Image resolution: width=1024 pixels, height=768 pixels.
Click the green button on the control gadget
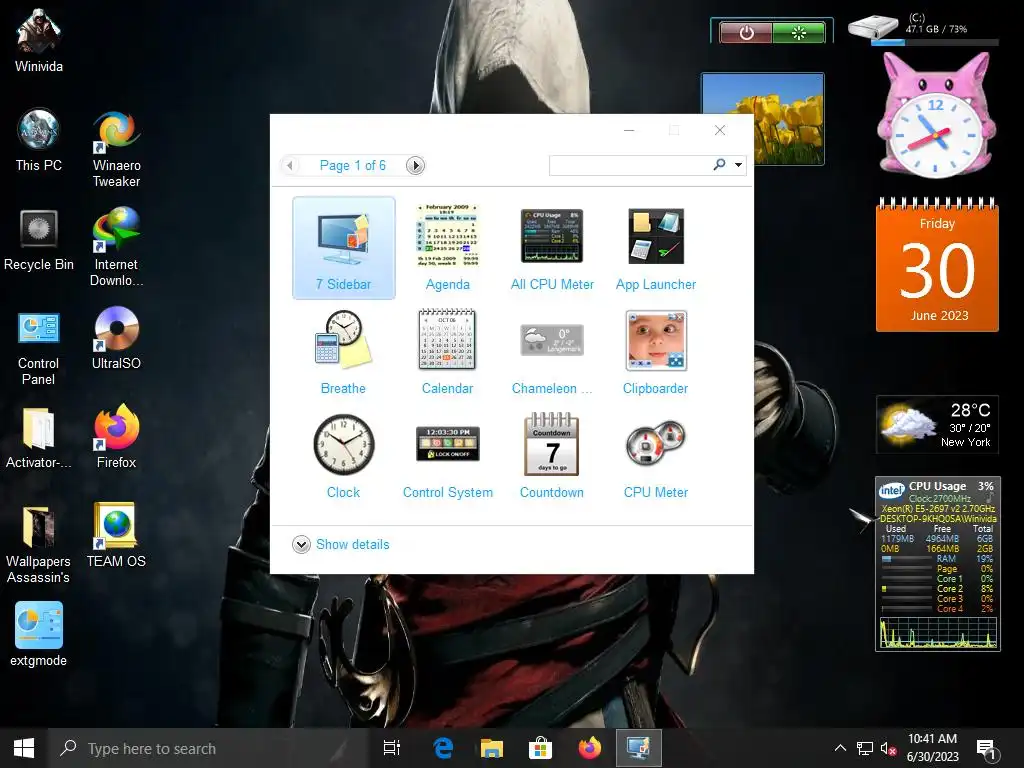799,32
